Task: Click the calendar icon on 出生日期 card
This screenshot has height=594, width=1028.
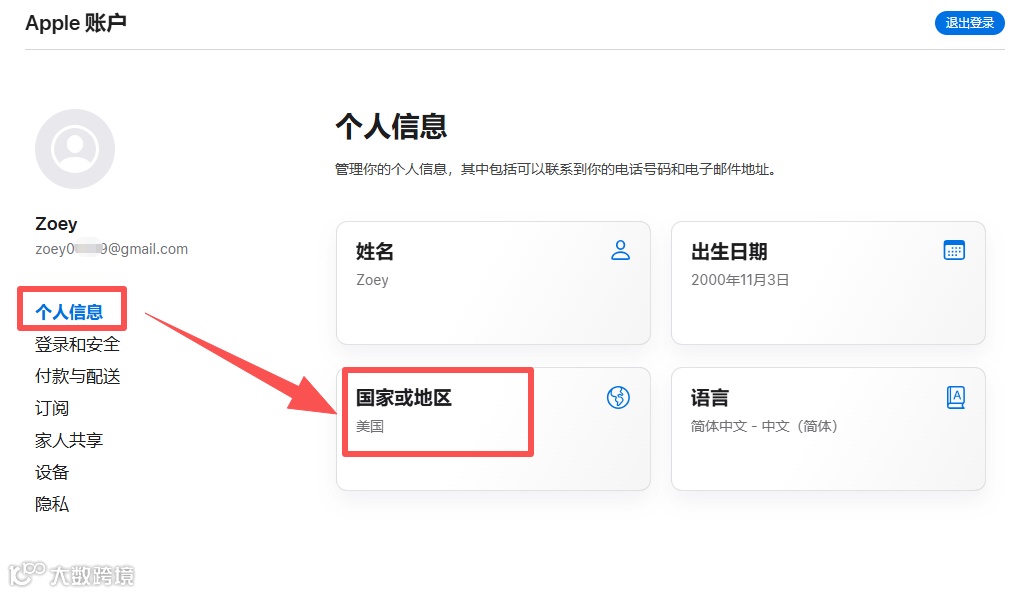Action: (x=954, y=250)
